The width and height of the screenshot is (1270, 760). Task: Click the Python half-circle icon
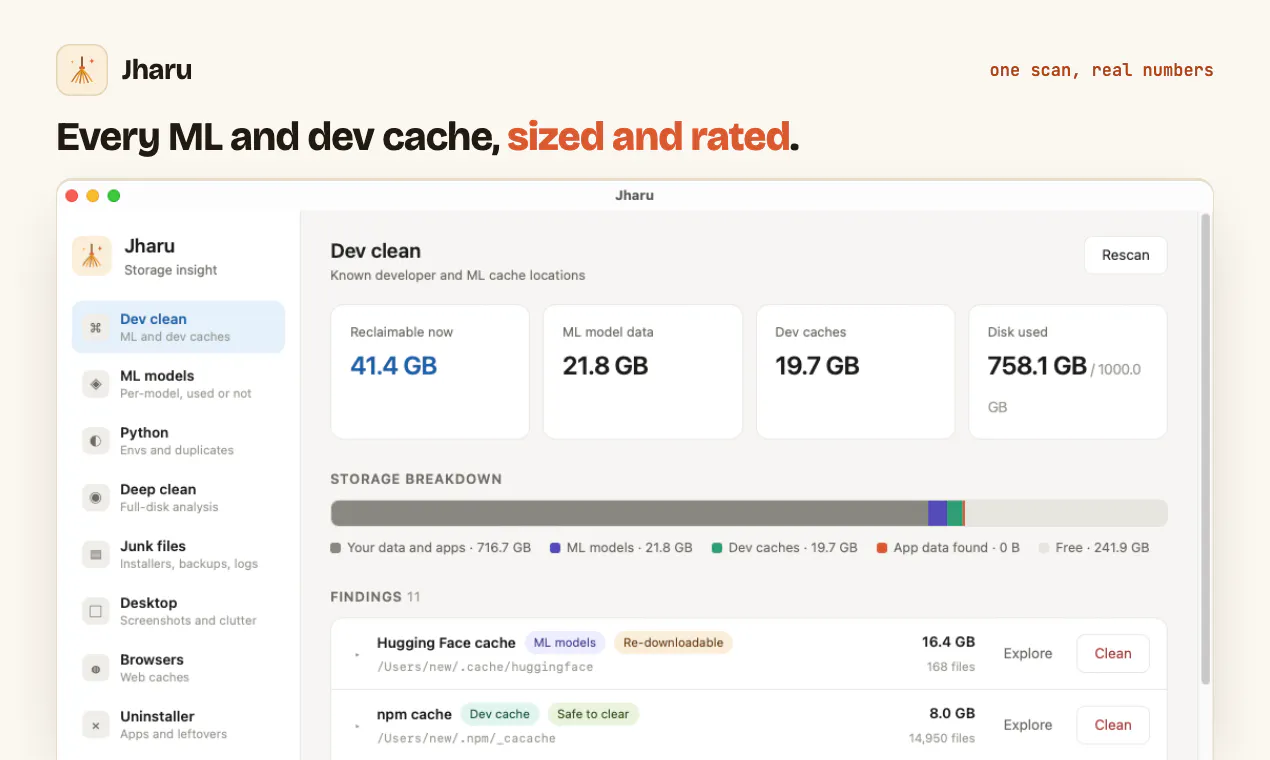click(96, 441)
